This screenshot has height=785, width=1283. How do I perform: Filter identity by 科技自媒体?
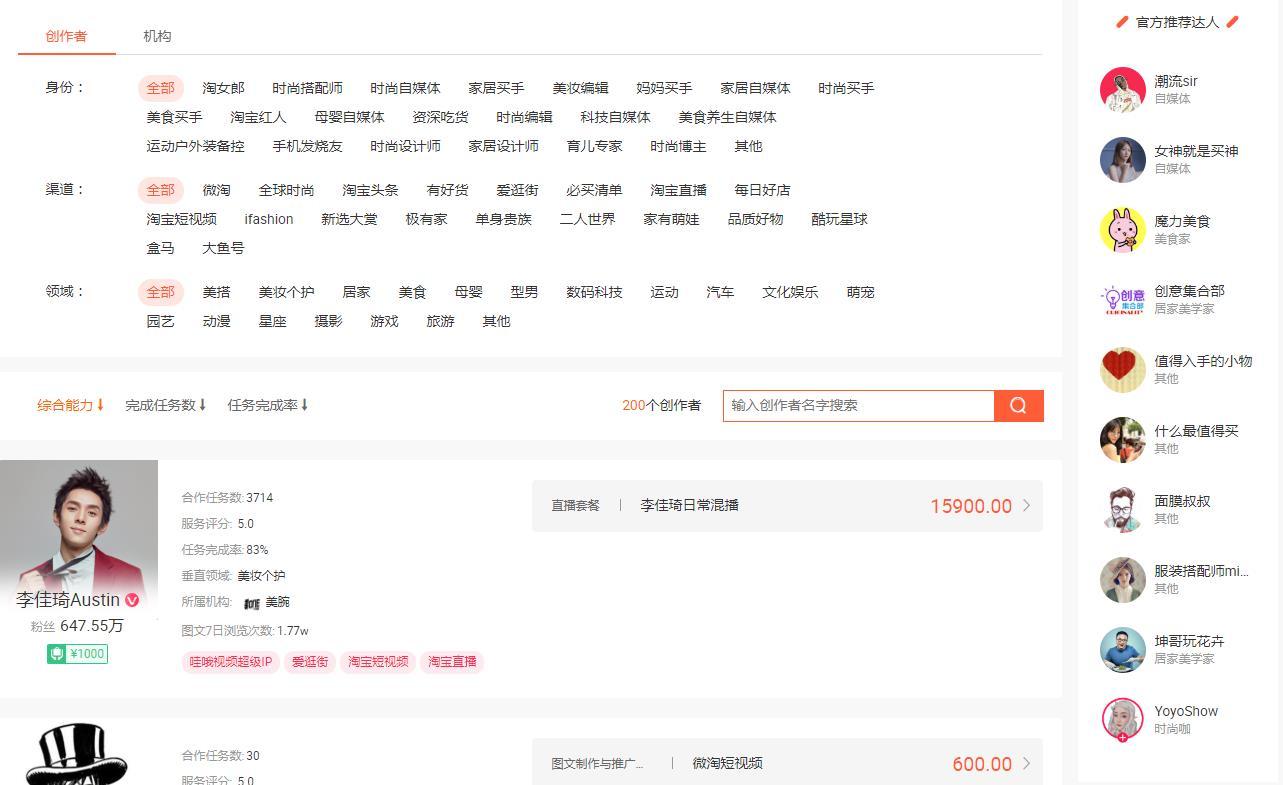tap(615, 117)
